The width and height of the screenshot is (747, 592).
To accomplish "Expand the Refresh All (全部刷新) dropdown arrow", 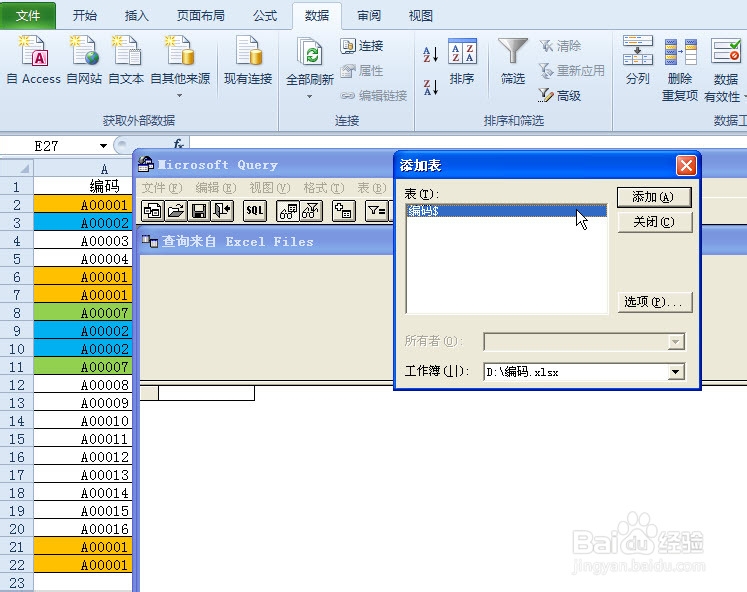I will point(310,97).
